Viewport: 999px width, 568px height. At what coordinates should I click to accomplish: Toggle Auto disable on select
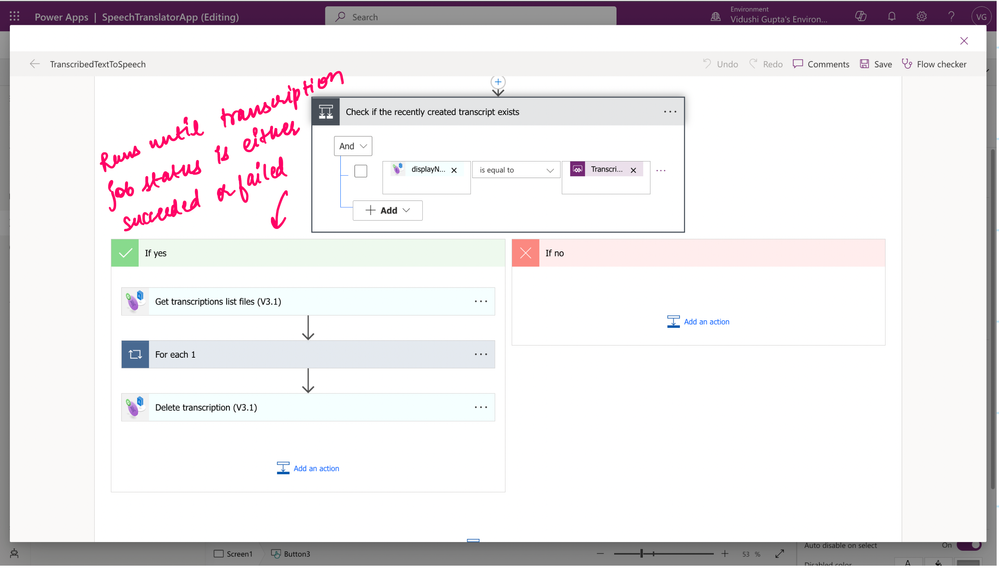pyautogui.click(x=968, y=546)
